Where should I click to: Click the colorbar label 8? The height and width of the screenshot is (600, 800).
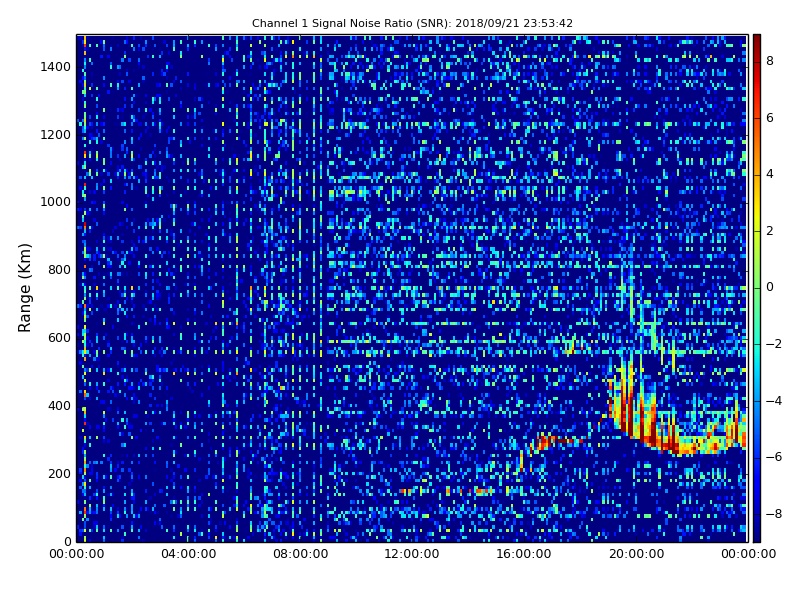point(770,61)
